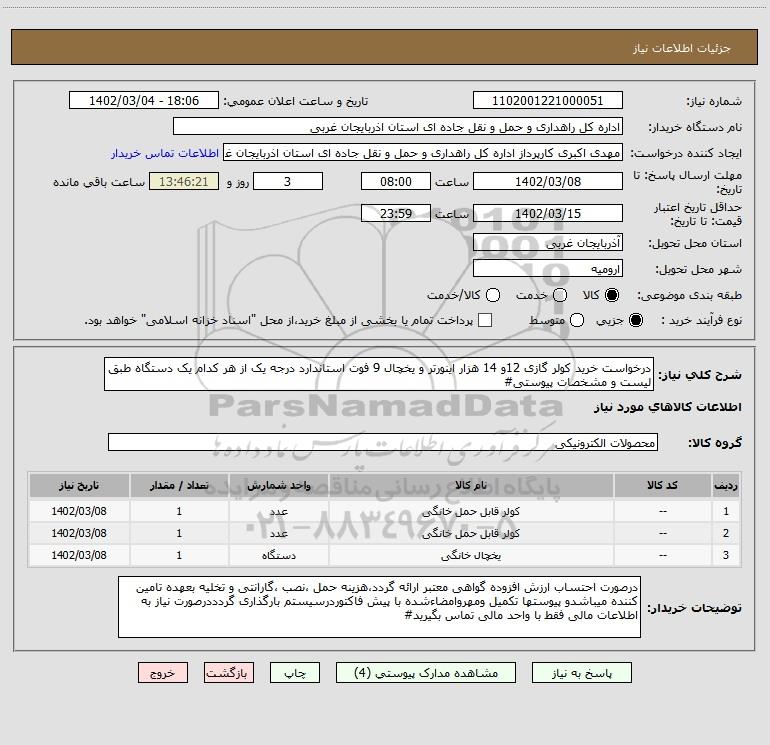Click the نام کالا column header

(471, 485)
